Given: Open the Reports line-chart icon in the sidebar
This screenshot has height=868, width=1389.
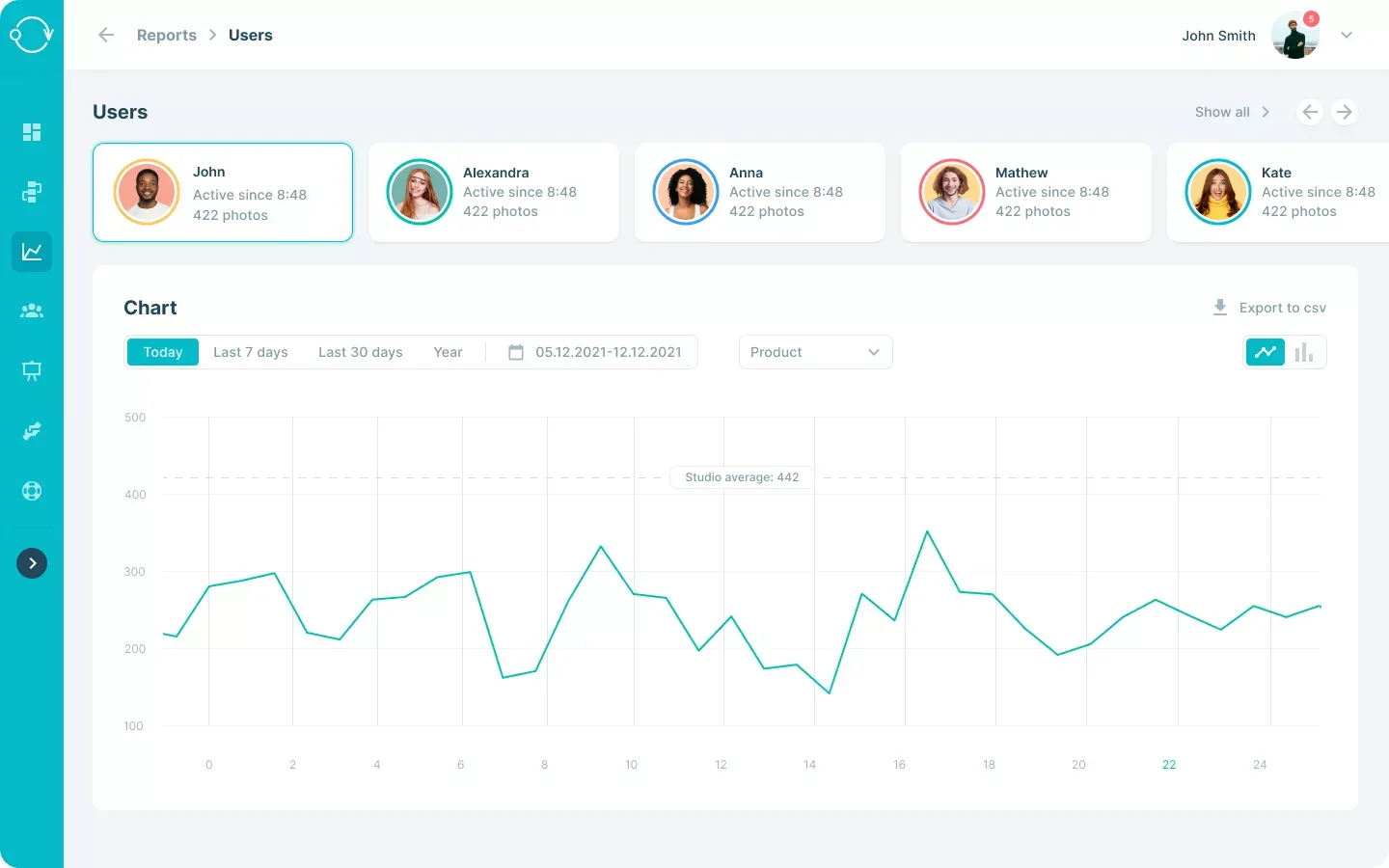Looking at the screenshot, I should pyautogui.click(x=32, y=252).
